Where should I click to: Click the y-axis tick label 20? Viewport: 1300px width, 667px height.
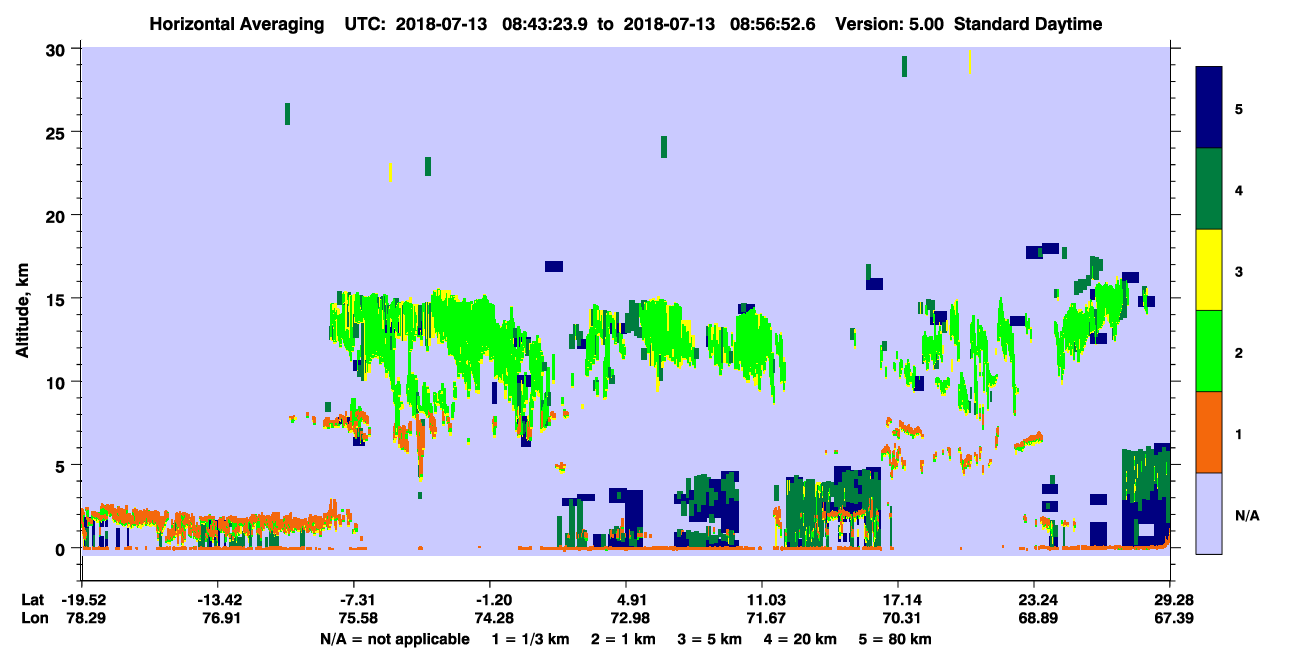click(56, 215)
